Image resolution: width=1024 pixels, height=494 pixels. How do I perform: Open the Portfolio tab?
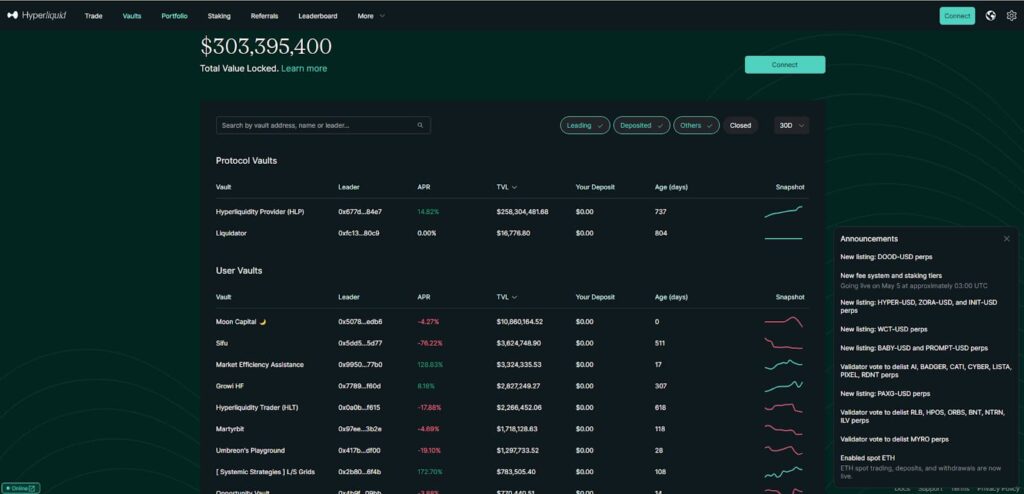tap(174, 16)
